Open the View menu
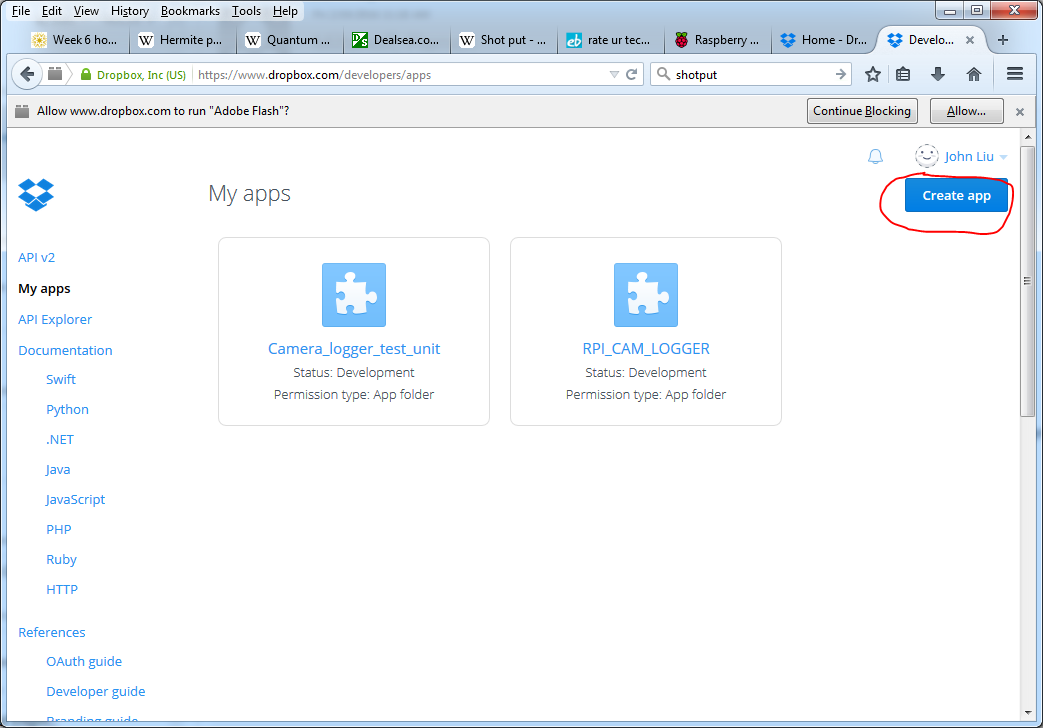 pyautogui.click(x=86, y=11)
